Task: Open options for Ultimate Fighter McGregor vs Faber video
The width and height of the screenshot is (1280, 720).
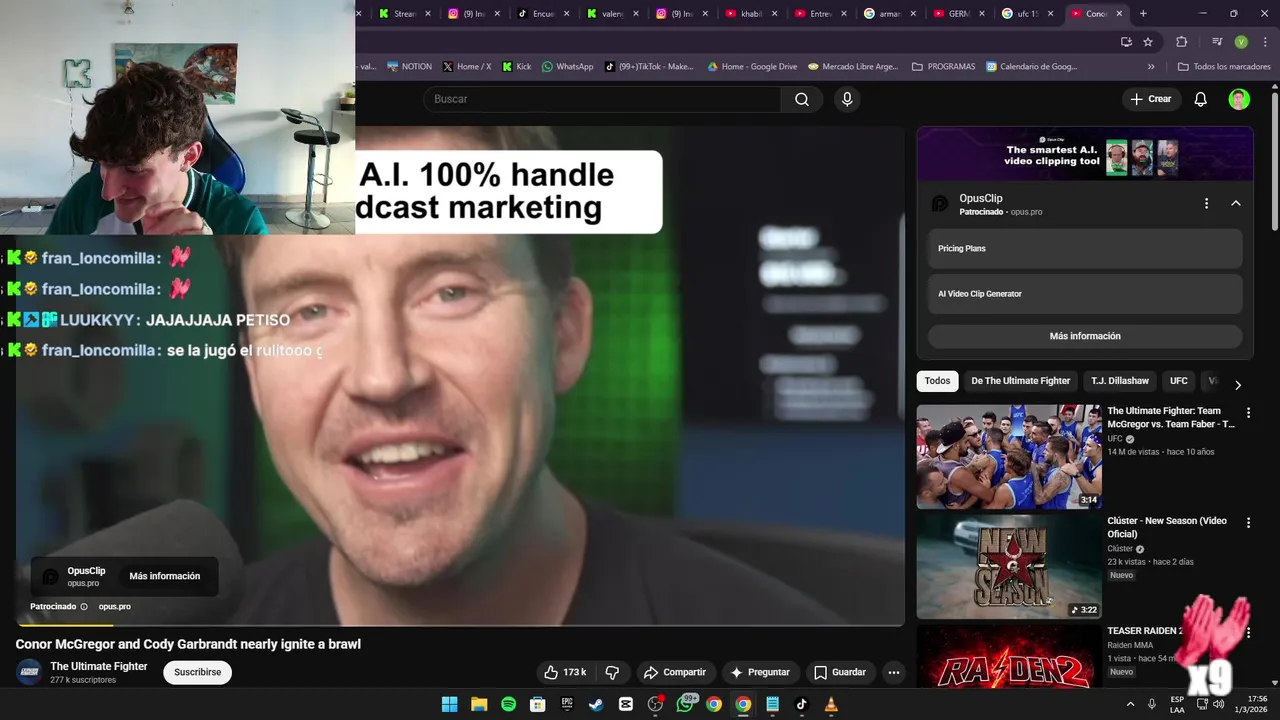Action: [1248, 412]
